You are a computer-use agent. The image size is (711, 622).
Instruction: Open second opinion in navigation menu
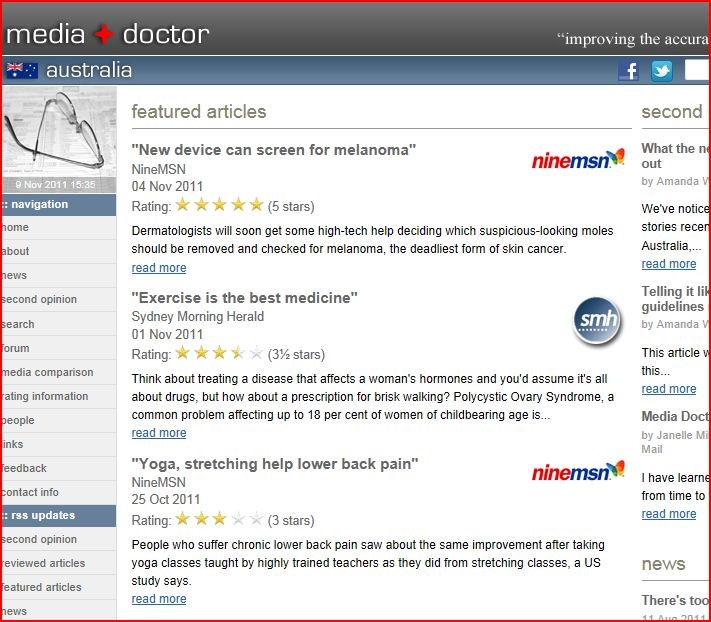(58, 300)
